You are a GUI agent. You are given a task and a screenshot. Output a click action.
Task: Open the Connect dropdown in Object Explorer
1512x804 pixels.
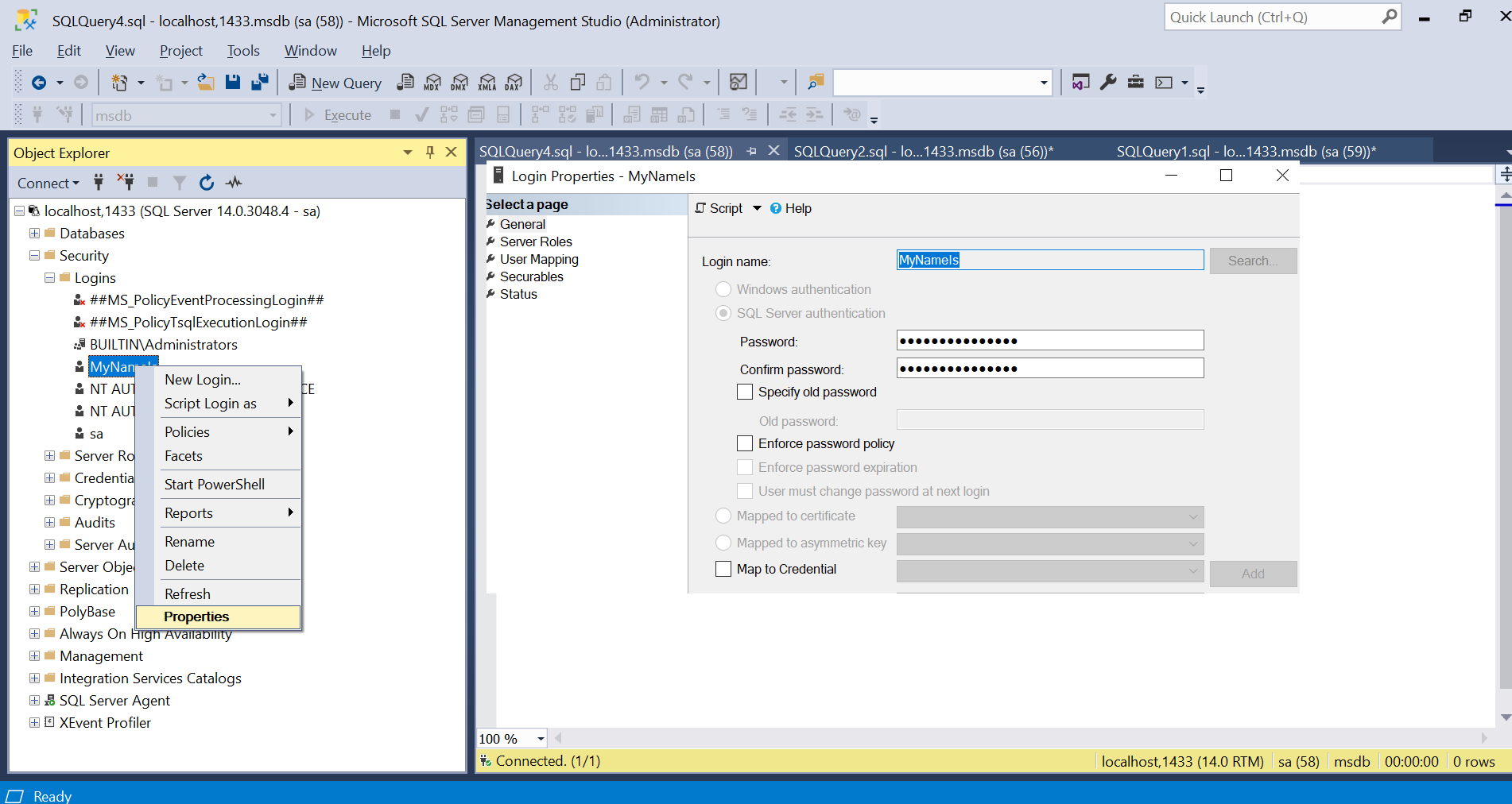(x=48, y=184)
